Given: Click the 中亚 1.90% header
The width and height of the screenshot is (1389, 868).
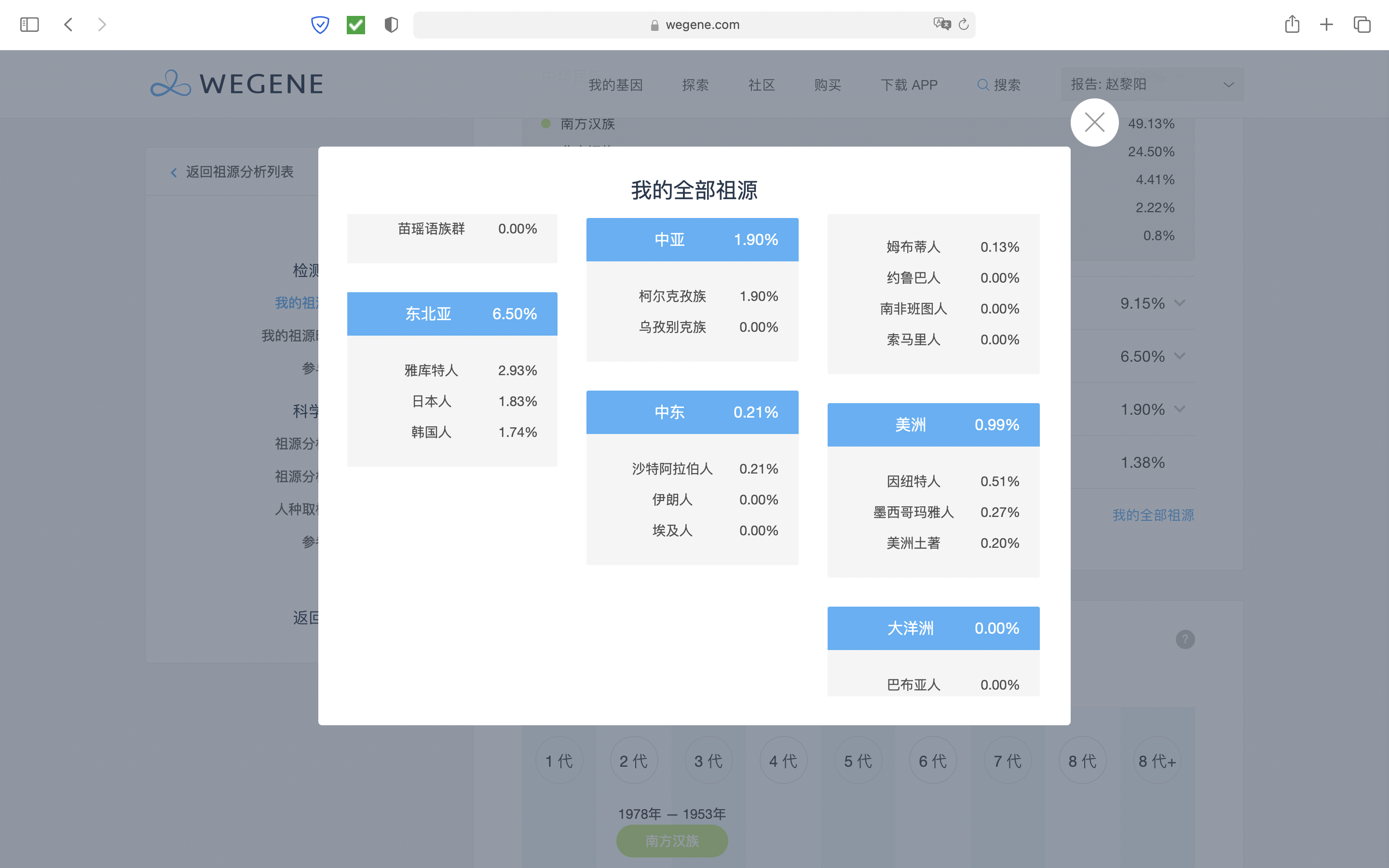Looking at the screenshot, I should (x=692, y=239).
